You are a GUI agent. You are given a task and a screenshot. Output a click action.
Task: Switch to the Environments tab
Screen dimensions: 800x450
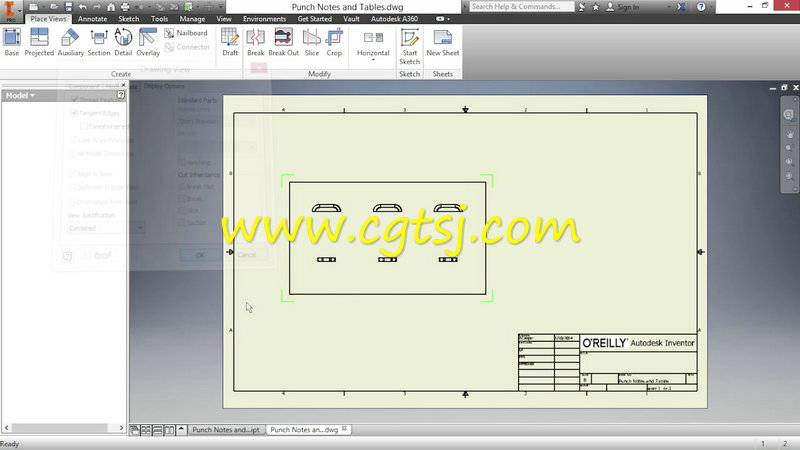[264, 19]
